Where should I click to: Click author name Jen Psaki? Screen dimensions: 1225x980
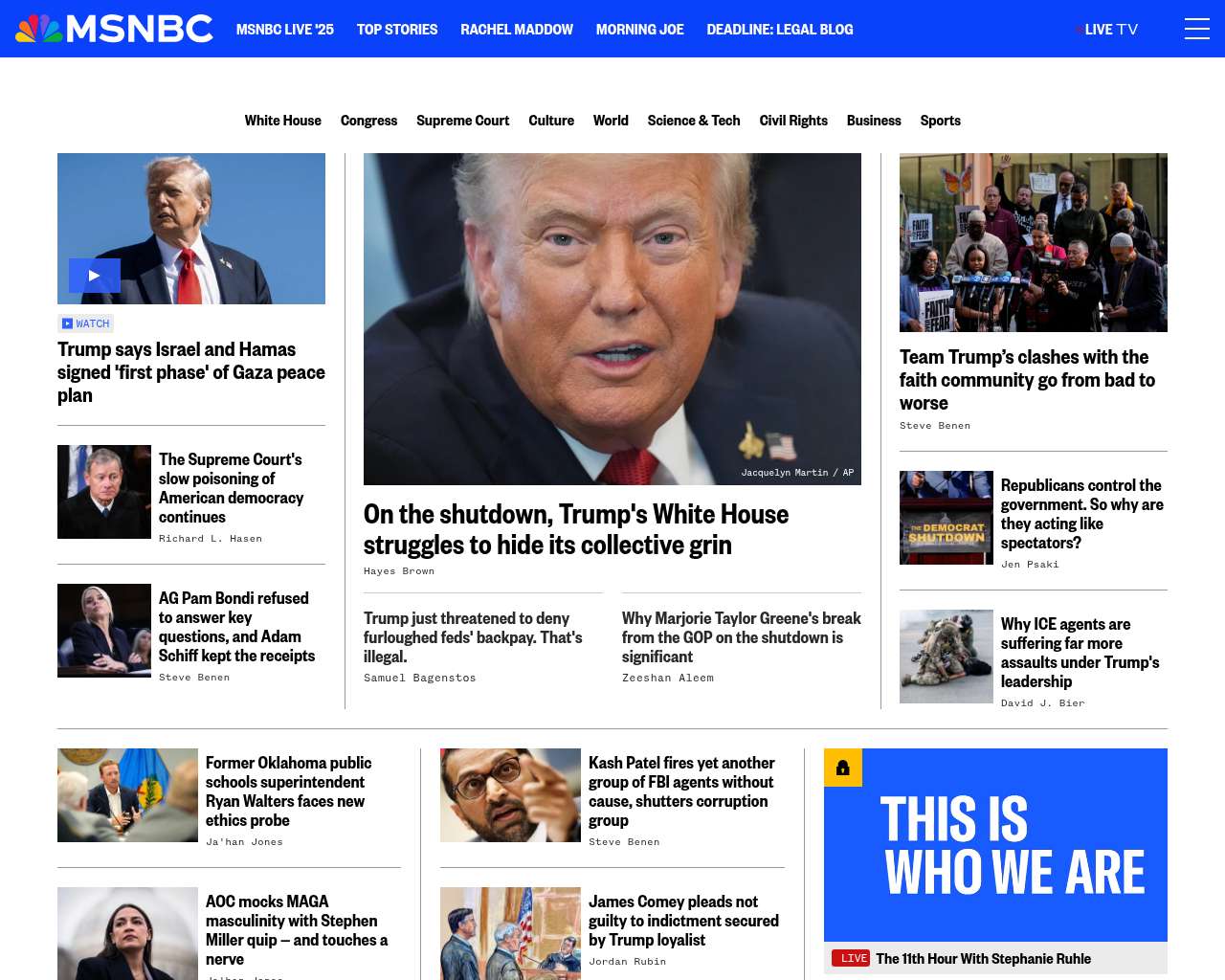1030,565
